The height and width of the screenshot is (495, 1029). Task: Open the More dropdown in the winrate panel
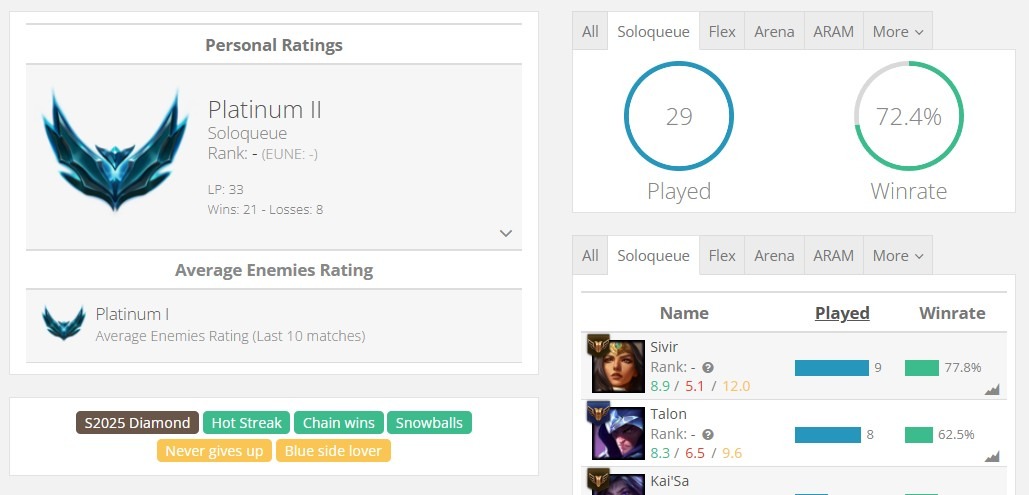tap(898, 32)
